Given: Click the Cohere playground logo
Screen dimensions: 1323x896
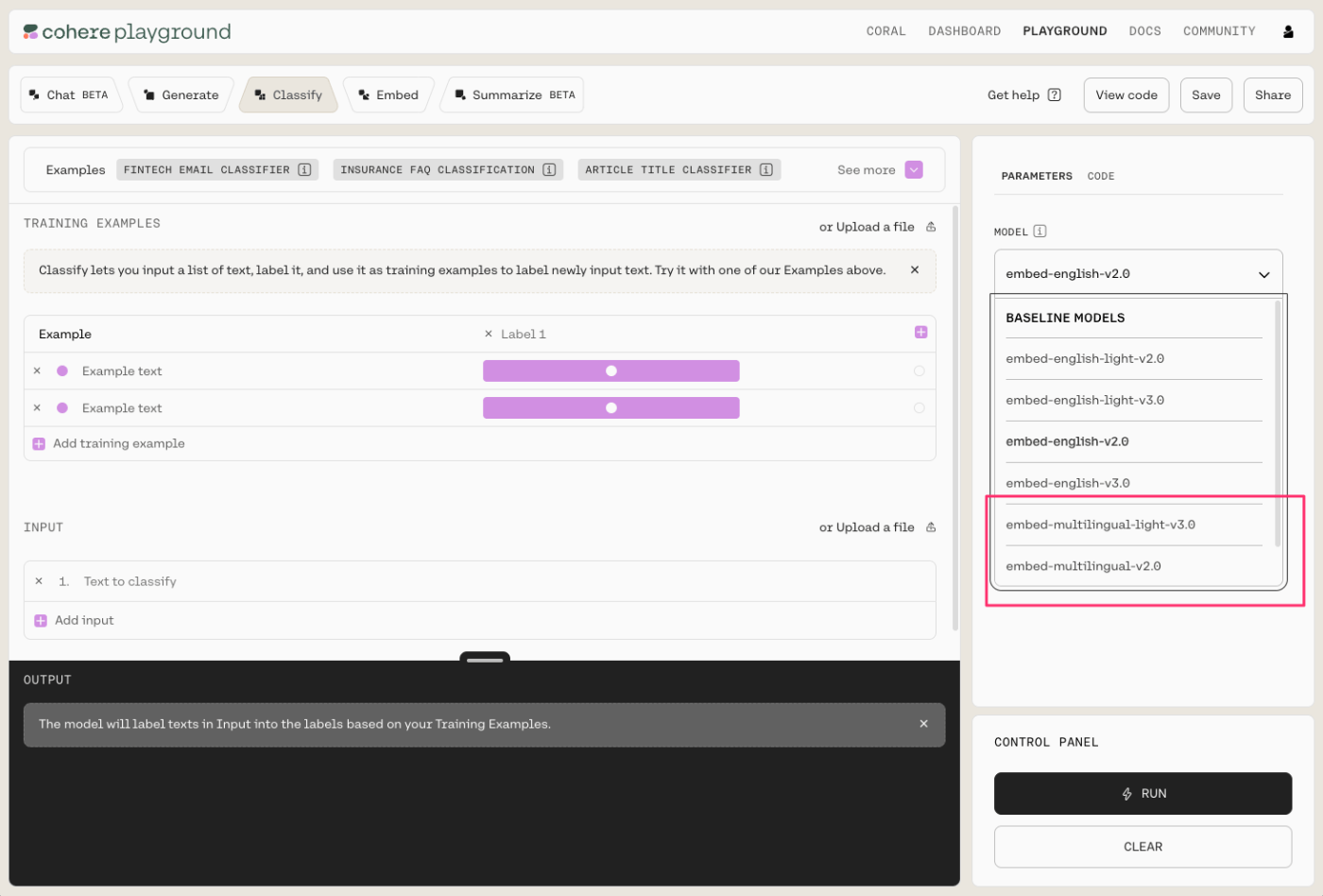Looking at the screenshot, I should coord(127,32).
